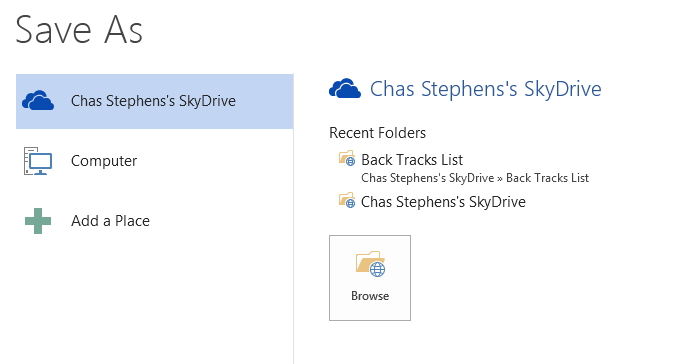Click the Browse button label

(370, 296)
